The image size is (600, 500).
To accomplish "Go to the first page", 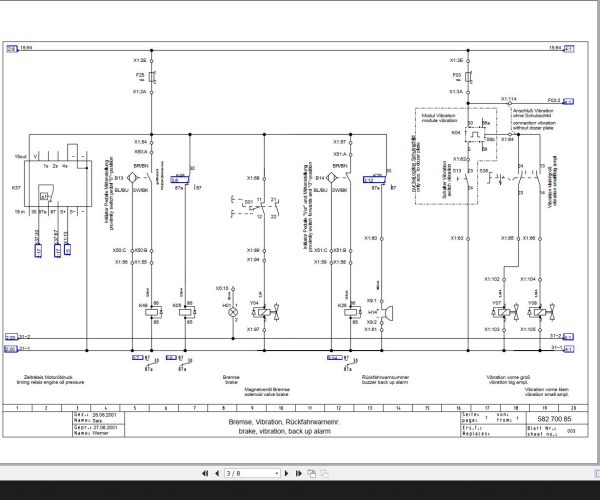I will coord(205,473).
